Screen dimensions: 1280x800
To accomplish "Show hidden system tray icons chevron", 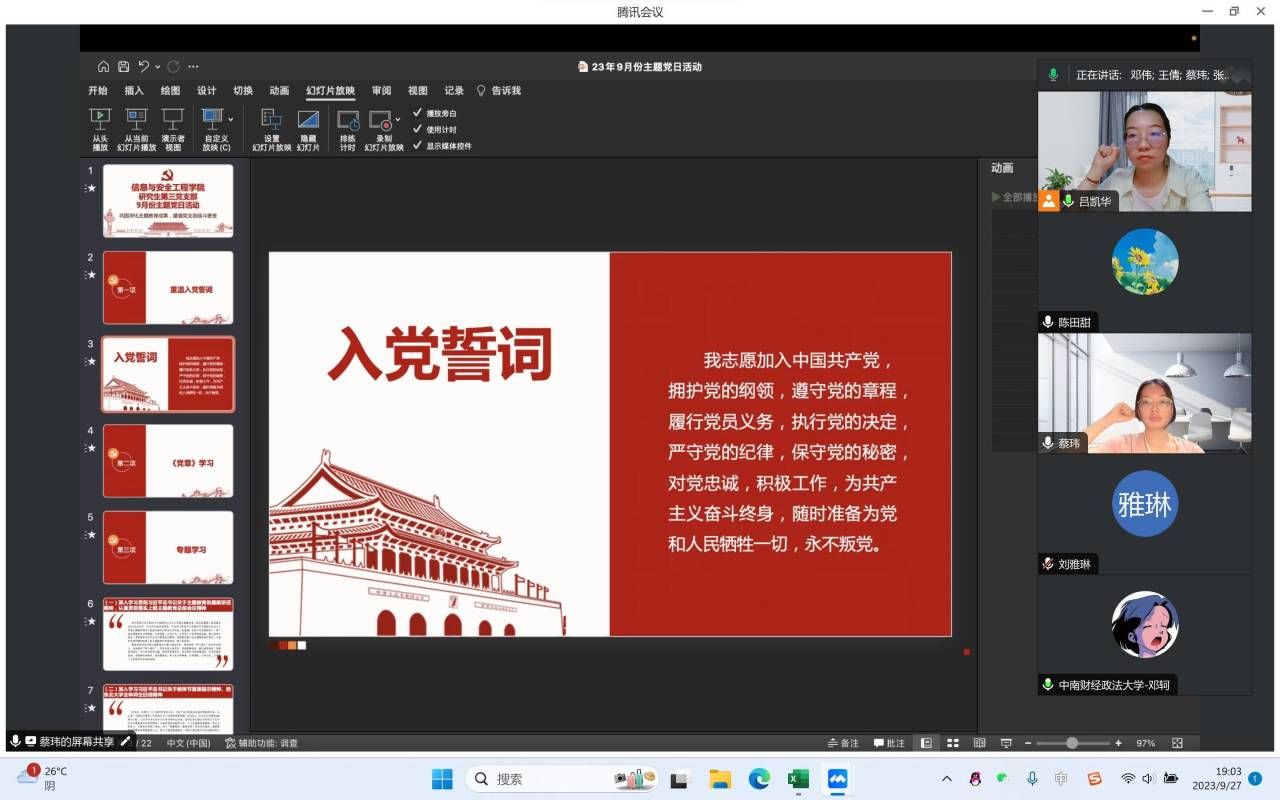I will (x=947, y=779).
